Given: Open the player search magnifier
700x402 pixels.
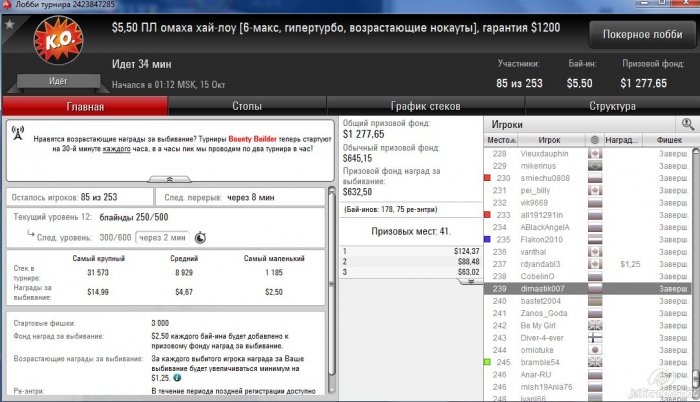Looking at the screenshot, I should tap(688, 124).
